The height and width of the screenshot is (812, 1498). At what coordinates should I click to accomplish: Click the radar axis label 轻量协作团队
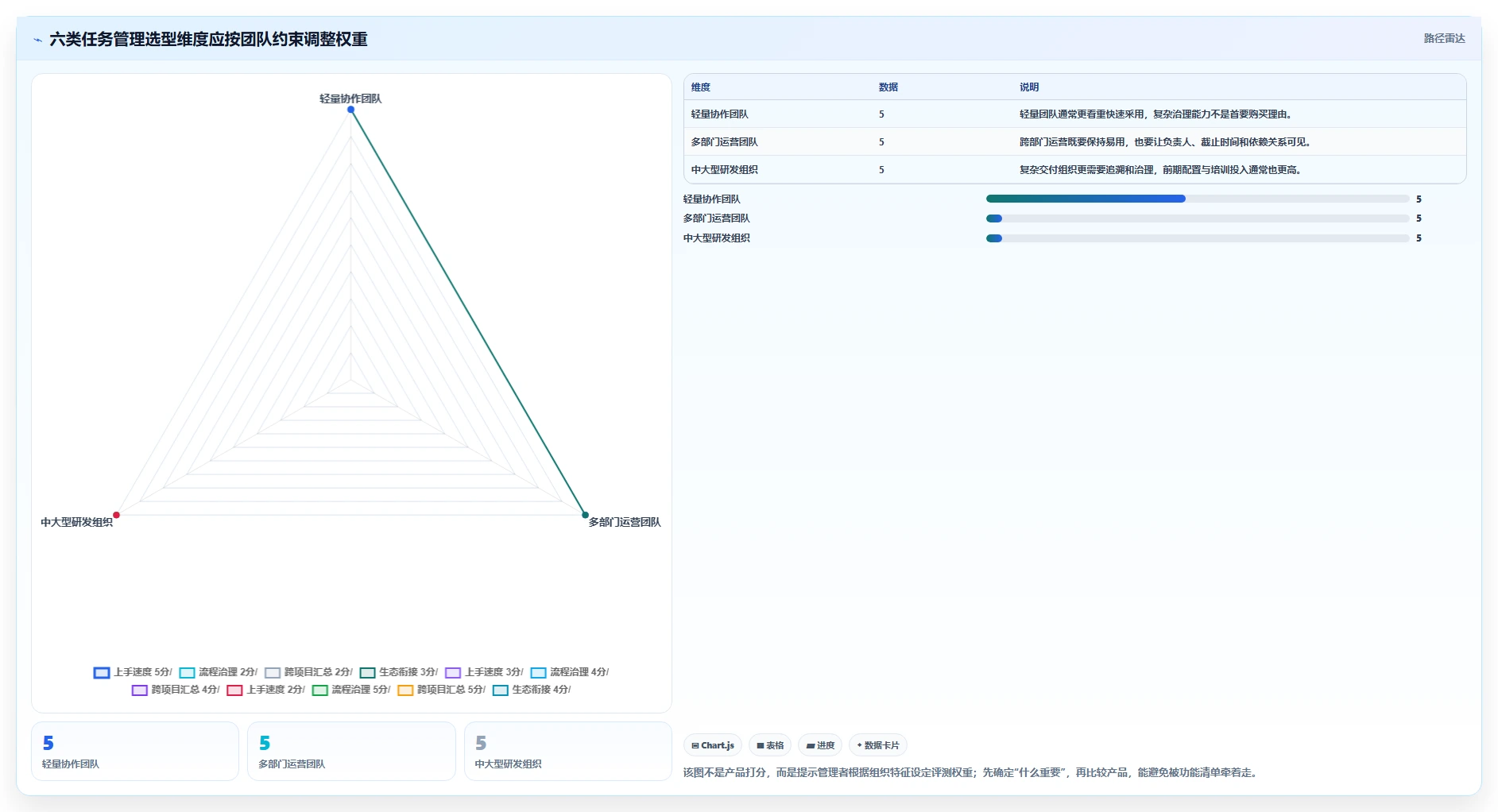tap(350, 99)
